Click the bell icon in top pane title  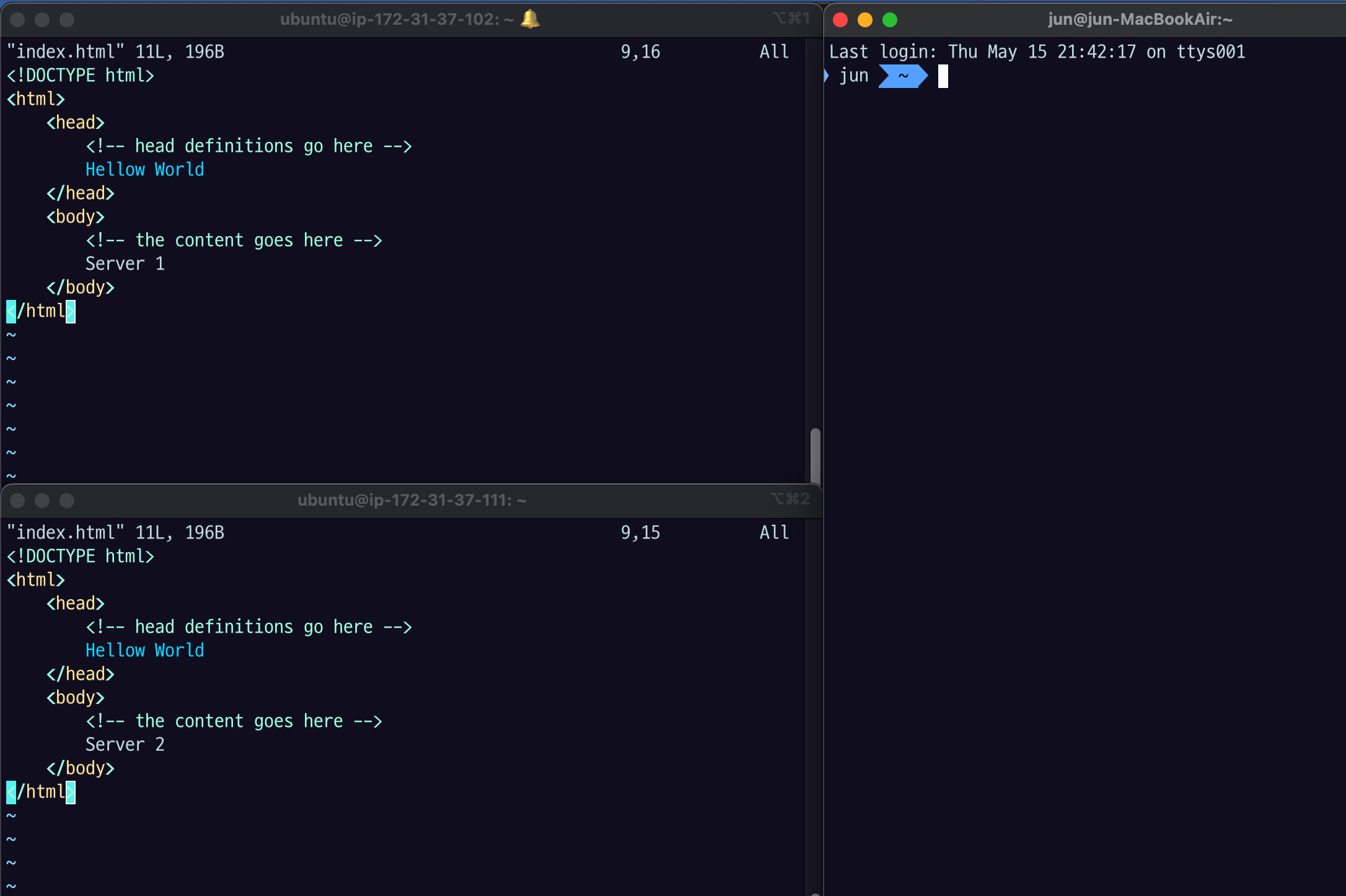(530, 19)
